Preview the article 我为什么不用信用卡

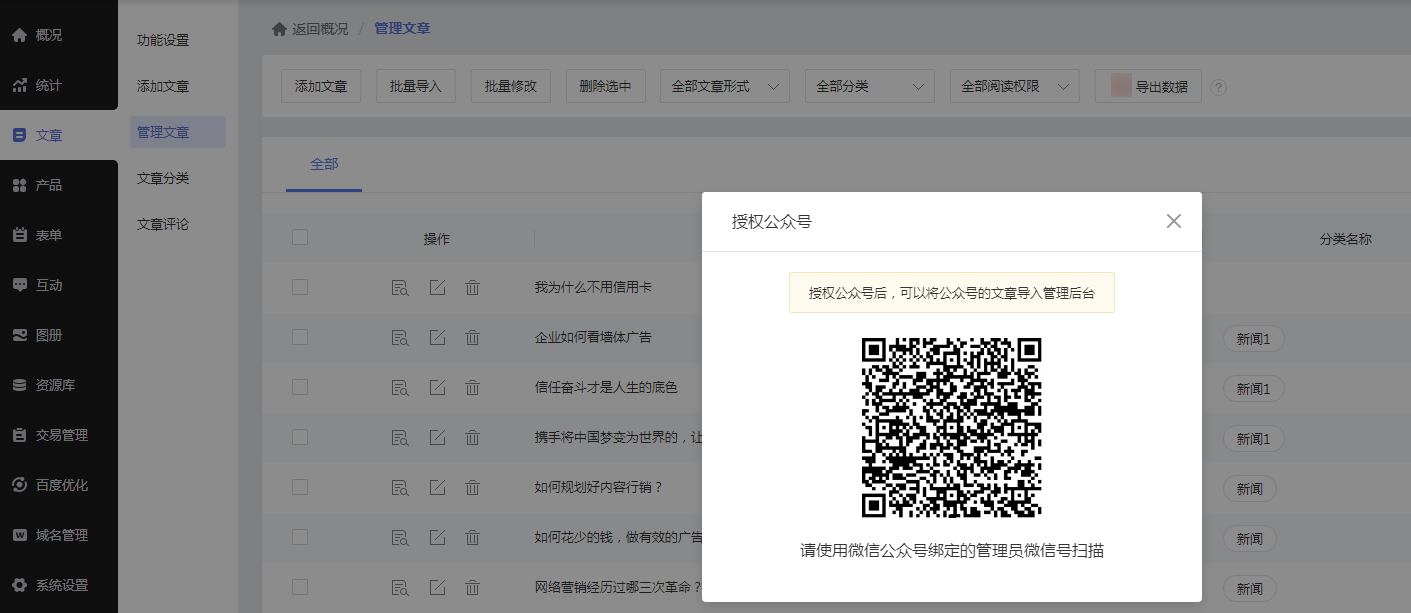(x=400, y=288)
